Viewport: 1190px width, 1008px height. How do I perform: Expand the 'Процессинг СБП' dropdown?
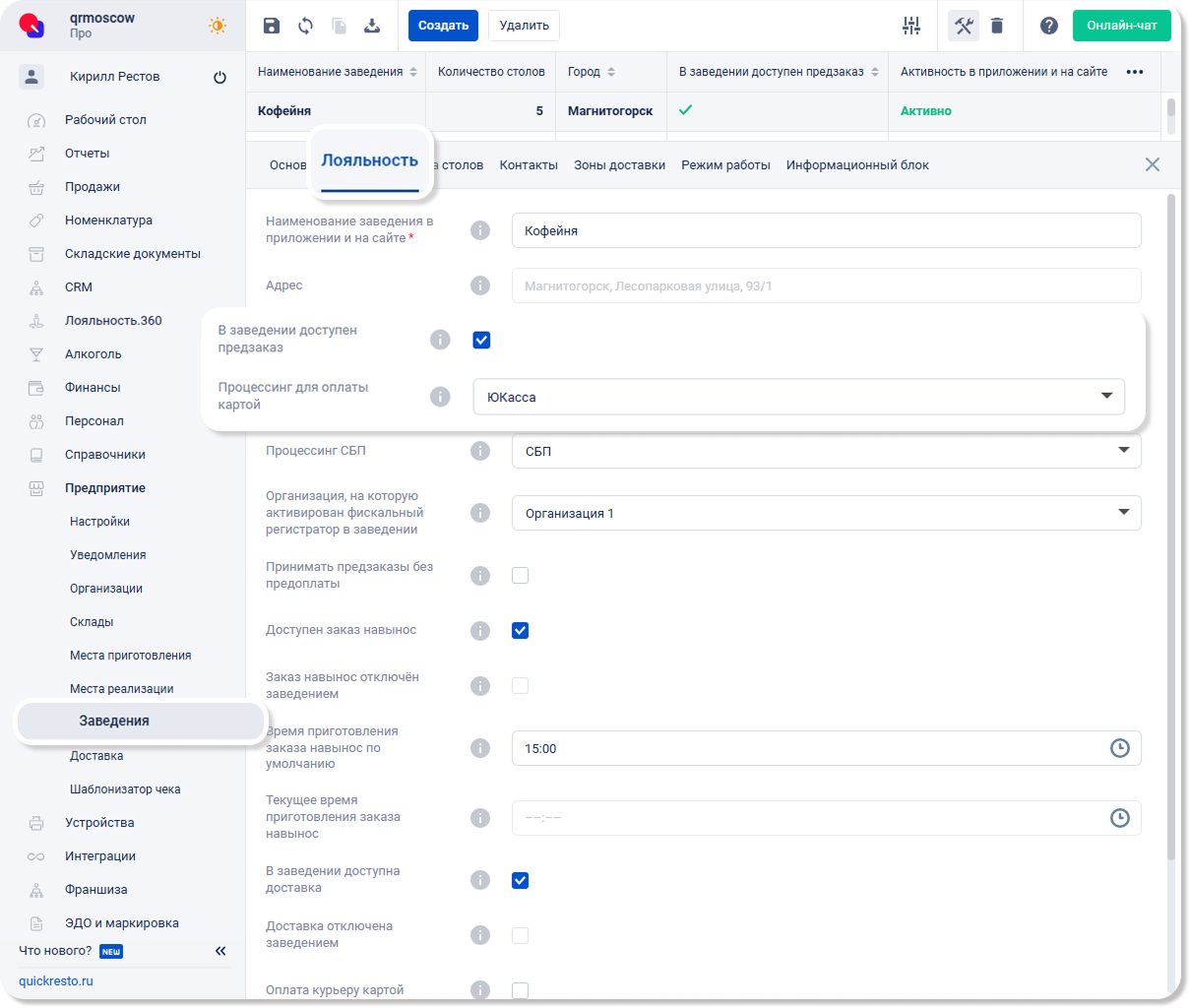click(x=826, y=451)
